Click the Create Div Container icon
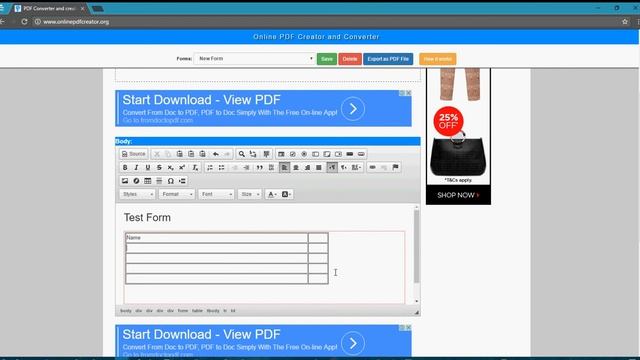This screenshot has height=360, width=640. click(x=271, y=167)
